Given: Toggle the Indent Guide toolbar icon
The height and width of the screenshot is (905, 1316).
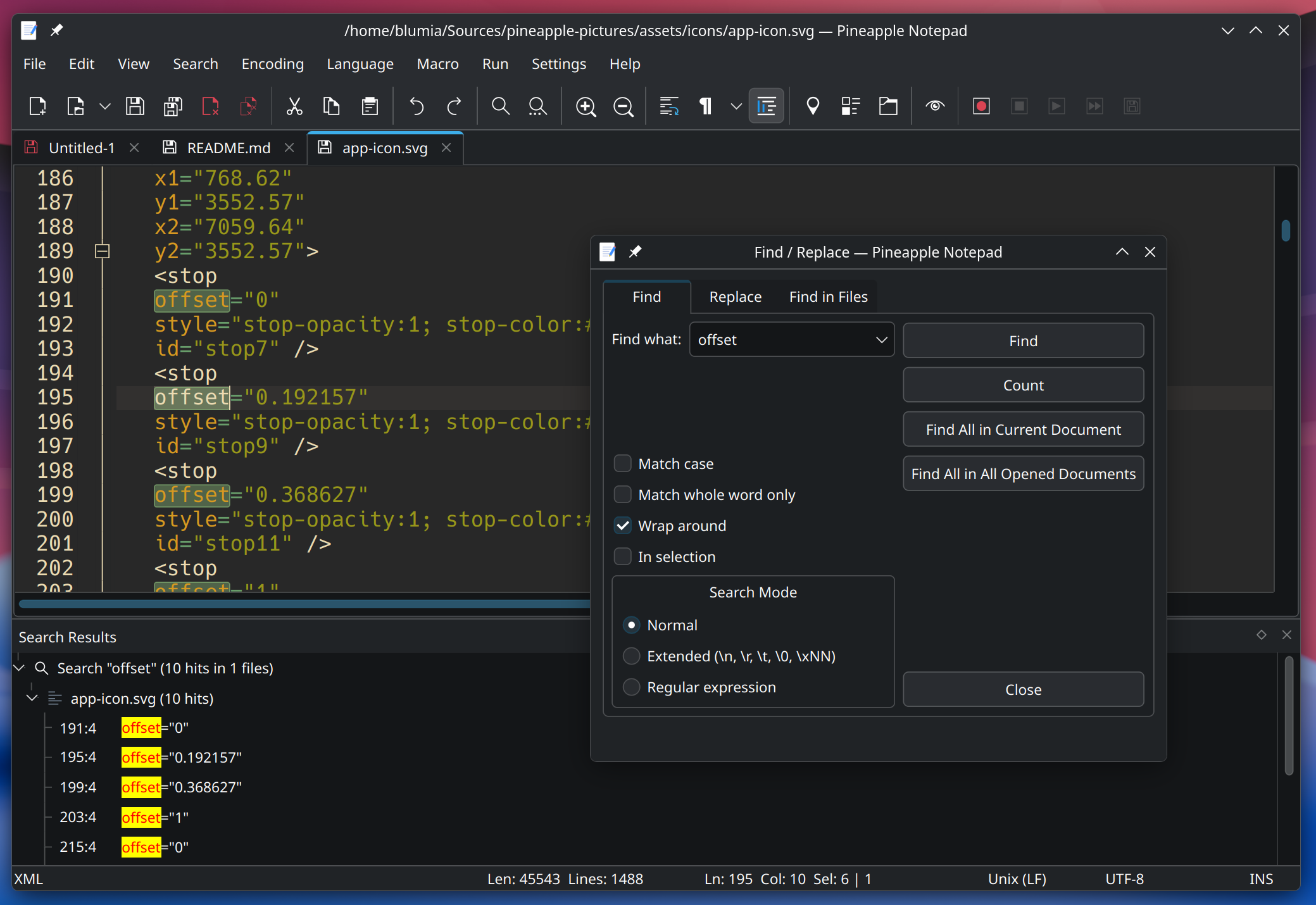Looking at the screenshot, I should point(766,106).
